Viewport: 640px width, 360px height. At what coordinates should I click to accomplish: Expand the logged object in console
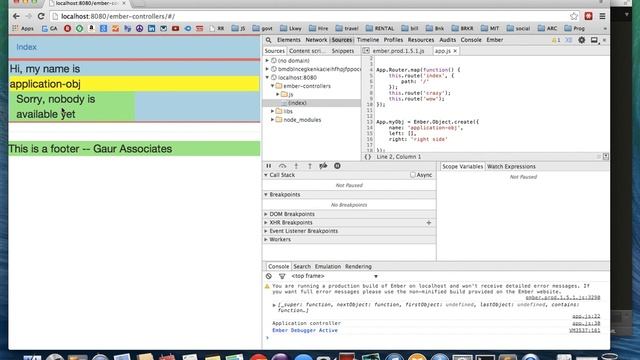274,305
